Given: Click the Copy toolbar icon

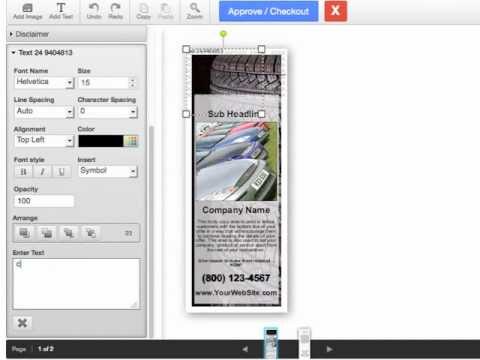Looking at the screenshot, I should tap(143, 11).
